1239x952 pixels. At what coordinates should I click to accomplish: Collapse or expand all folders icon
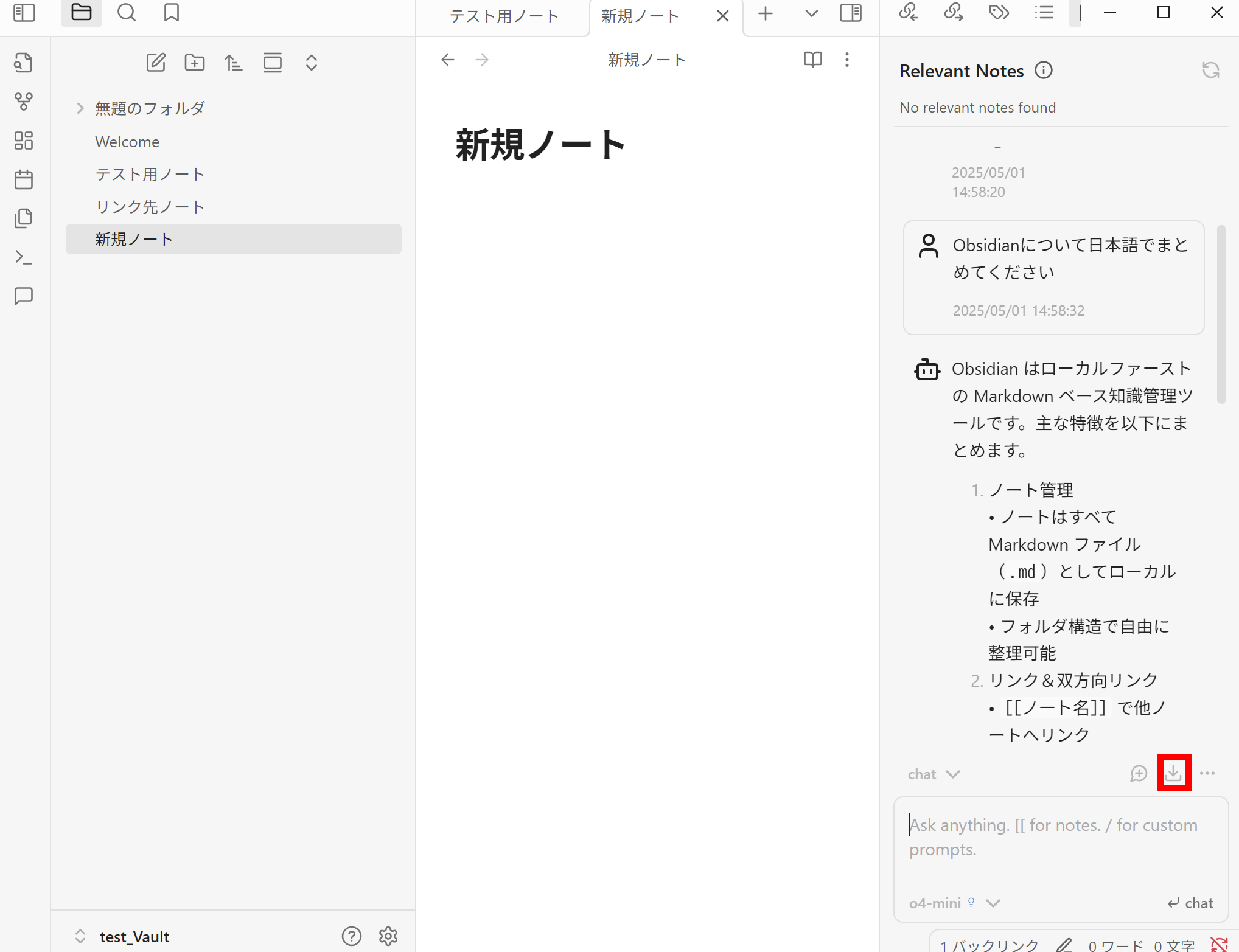(x=312, y=63)
